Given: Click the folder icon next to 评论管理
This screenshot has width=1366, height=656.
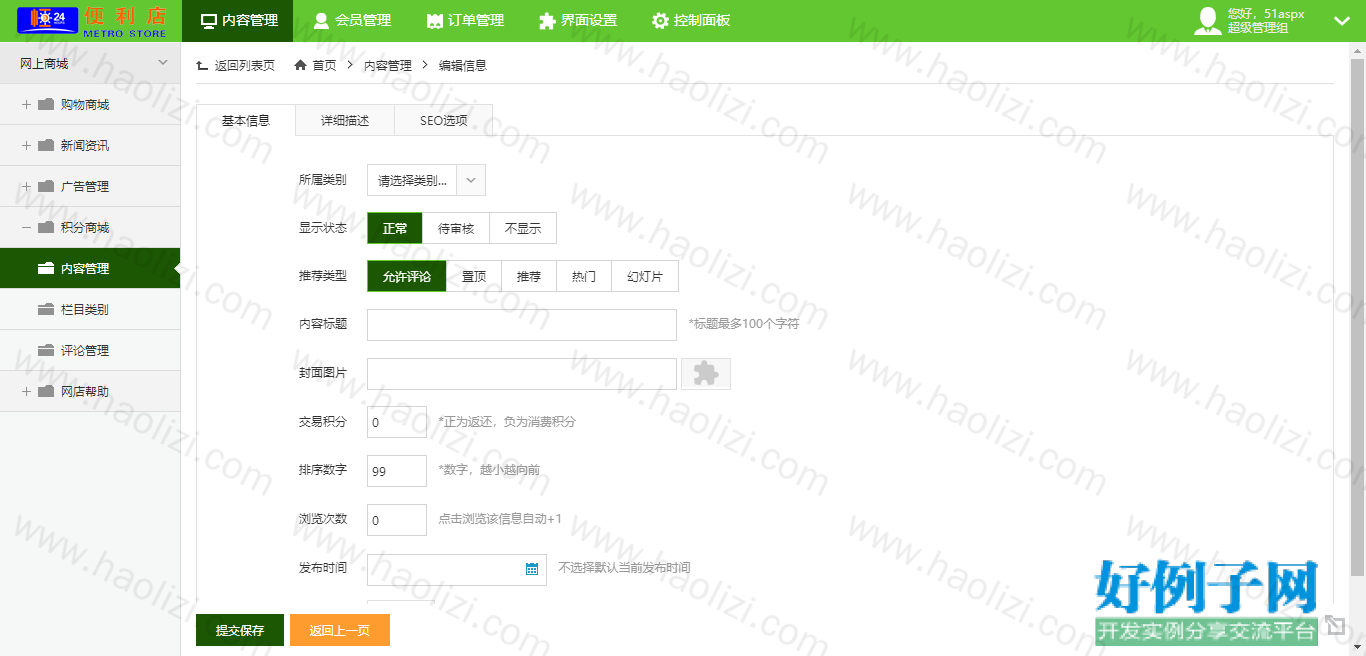Looking at the screenshot, I should pos(46,350).
